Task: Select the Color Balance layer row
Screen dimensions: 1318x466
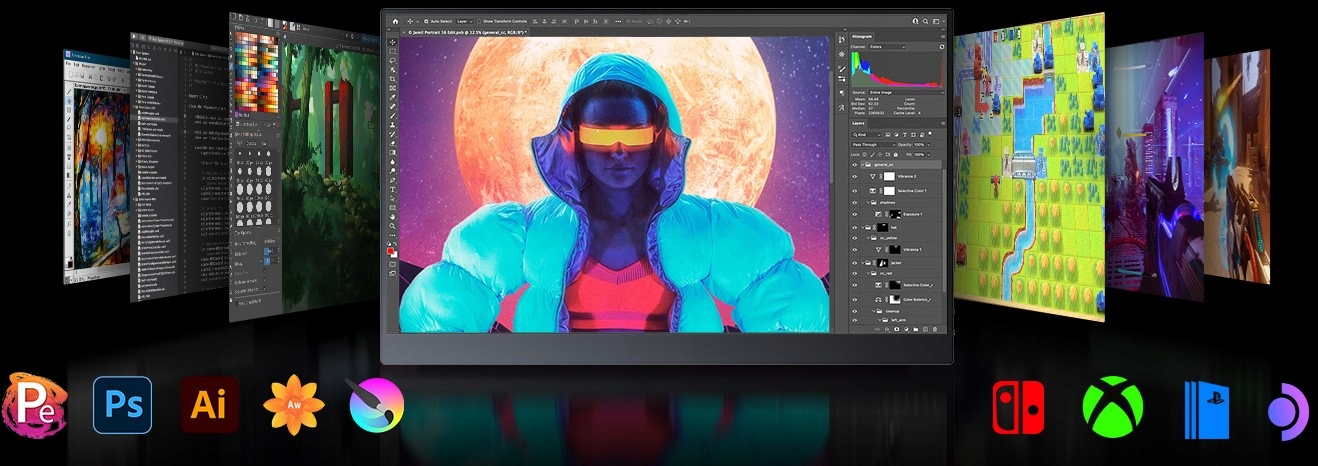Action: (x=895, y=299)
